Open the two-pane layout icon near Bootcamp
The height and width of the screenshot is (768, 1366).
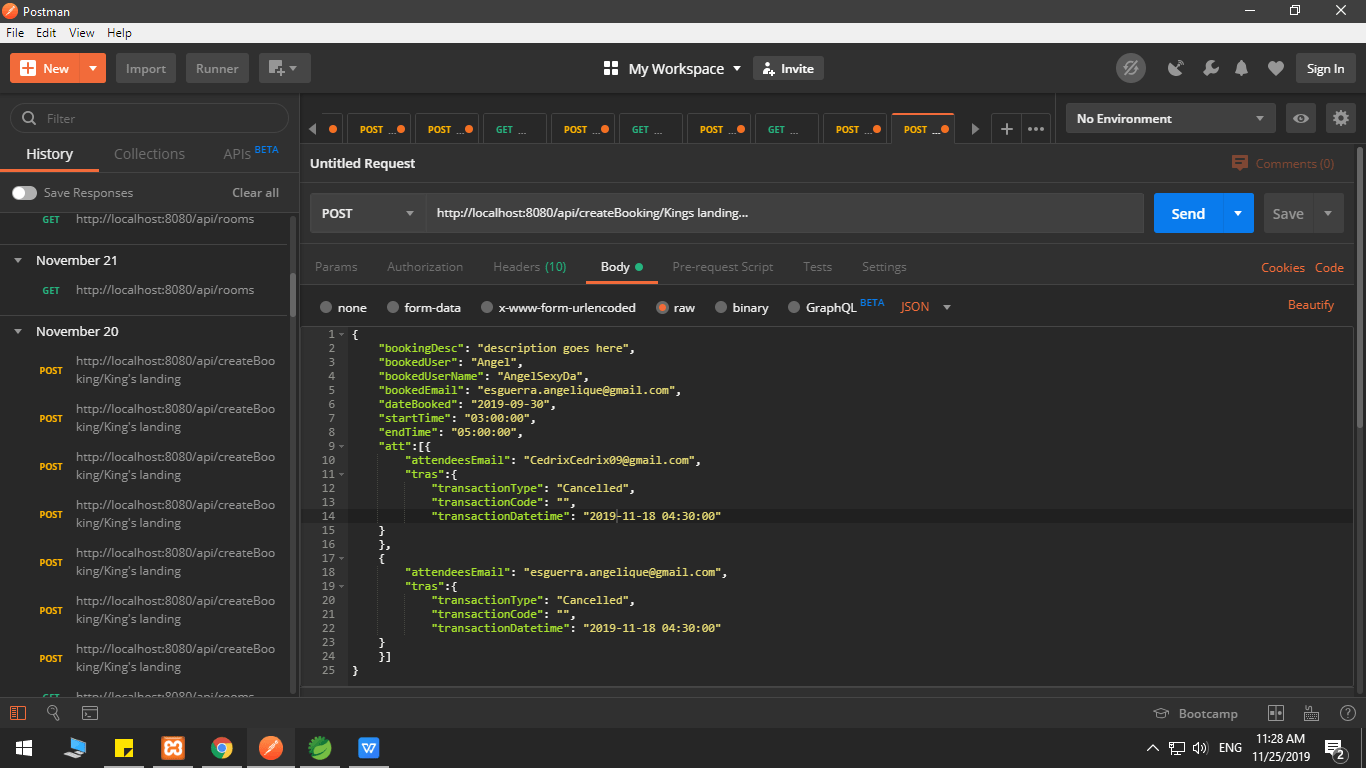click(1276, 713)
